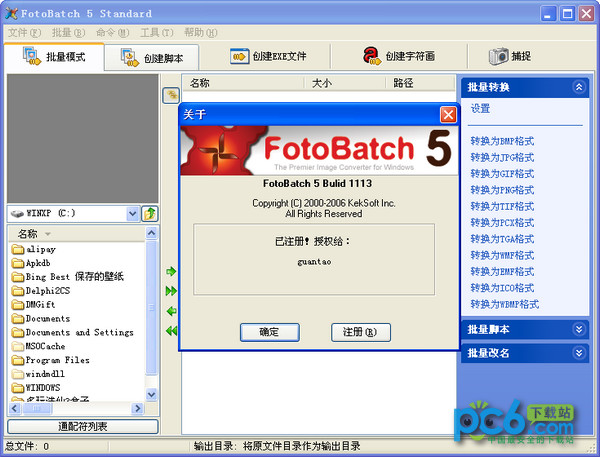Image resolution: width=600 pixels, height=457 pixels.
Task: Open the 文件 menu
Action: pos(24,32)
